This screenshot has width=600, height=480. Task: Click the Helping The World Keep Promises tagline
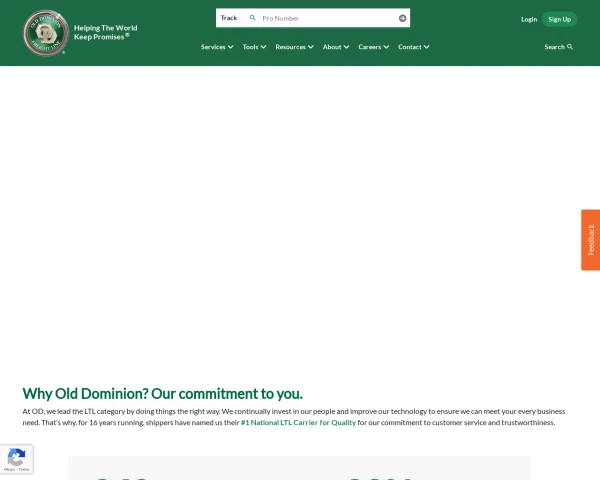(x=106, y=32)
